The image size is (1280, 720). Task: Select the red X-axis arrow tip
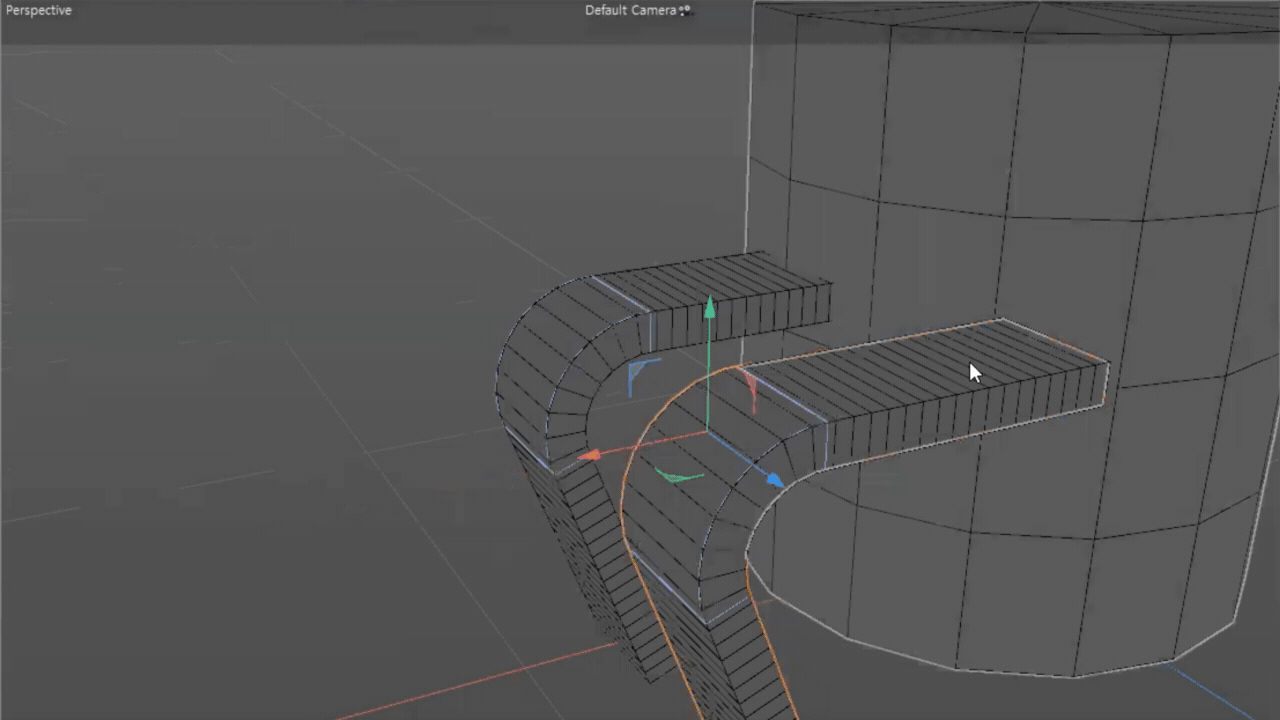589,455
